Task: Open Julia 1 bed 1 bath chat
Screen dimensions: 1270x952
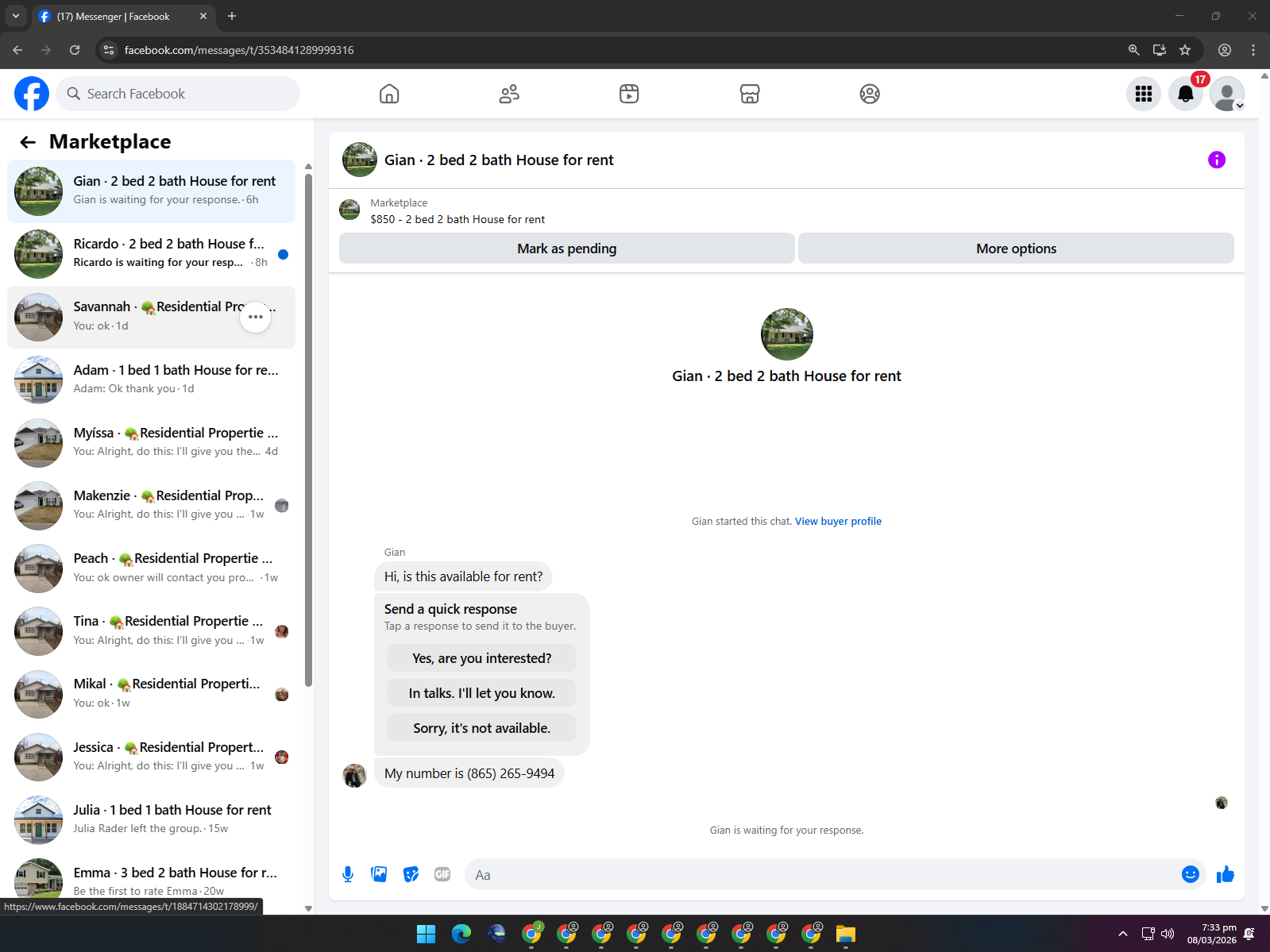Action: point(151,819)
